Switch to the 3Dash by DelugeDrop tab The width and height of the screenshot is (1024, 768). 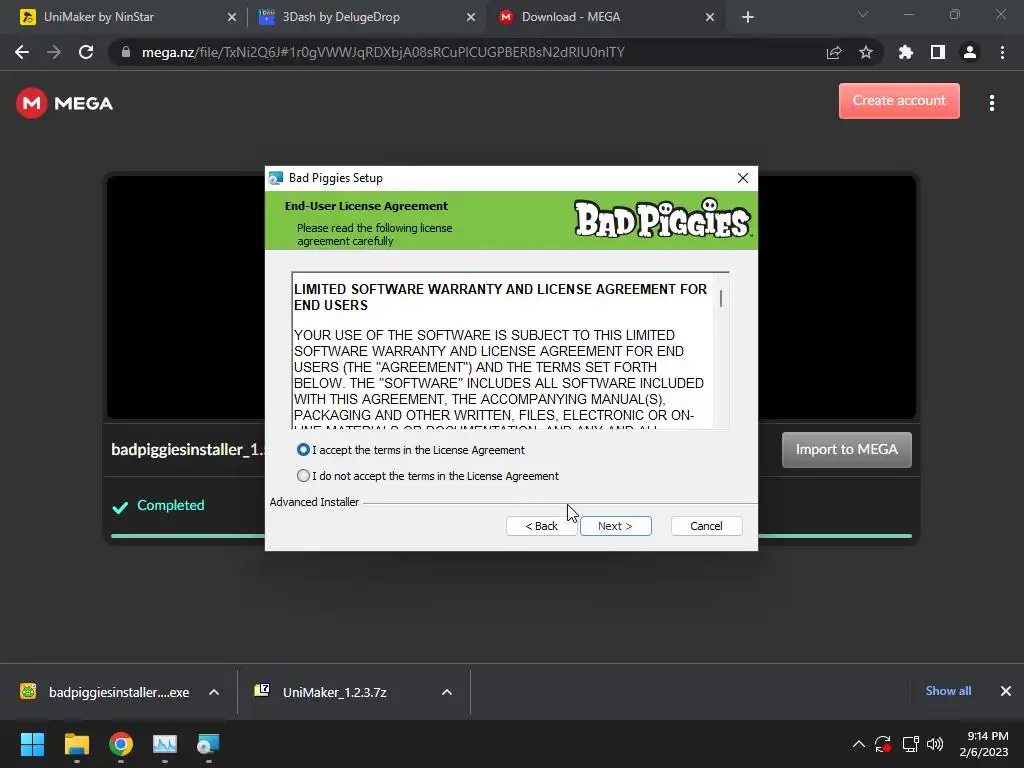(366, 17)
